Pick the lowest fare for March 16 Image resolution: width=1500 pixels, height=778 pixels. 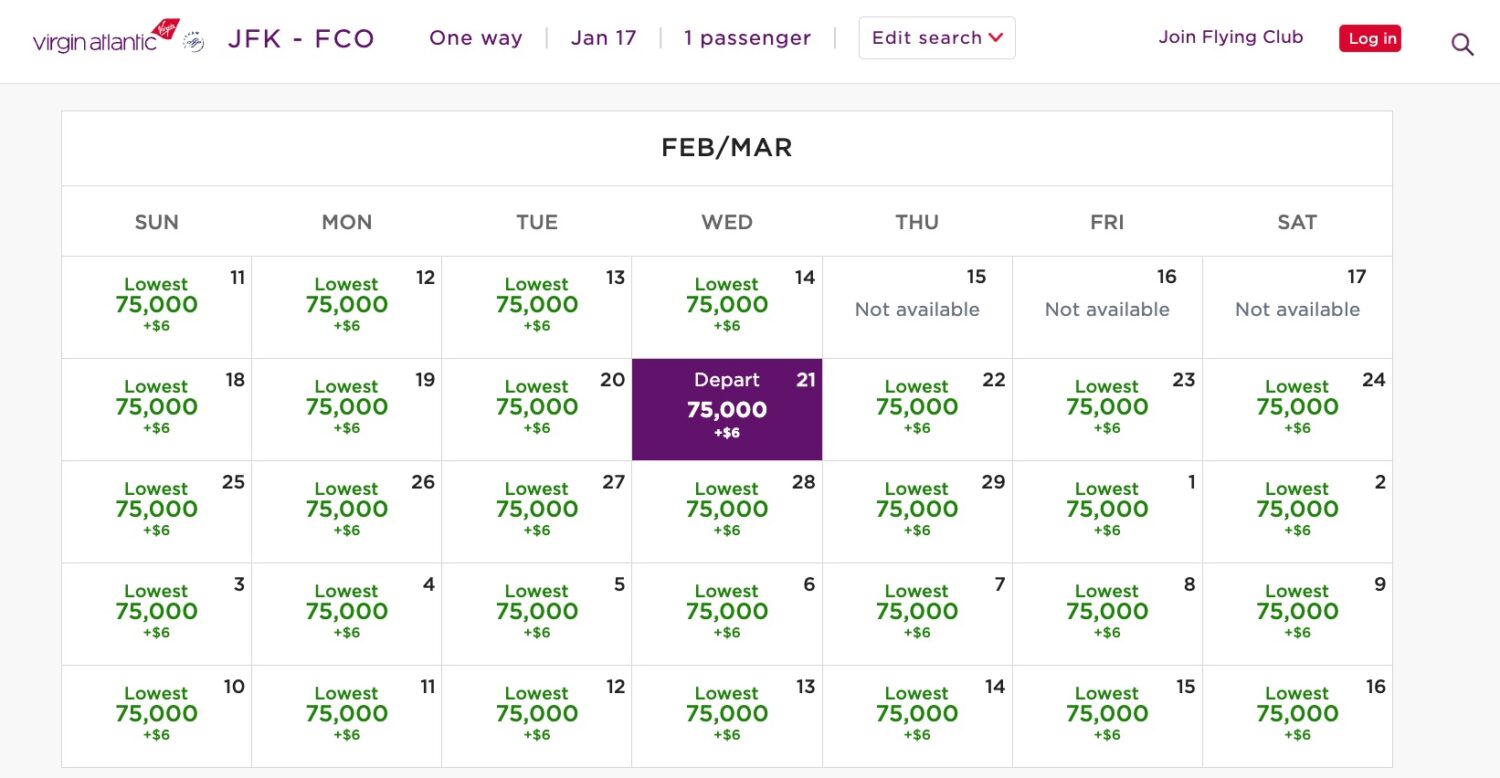(1297, 716)
